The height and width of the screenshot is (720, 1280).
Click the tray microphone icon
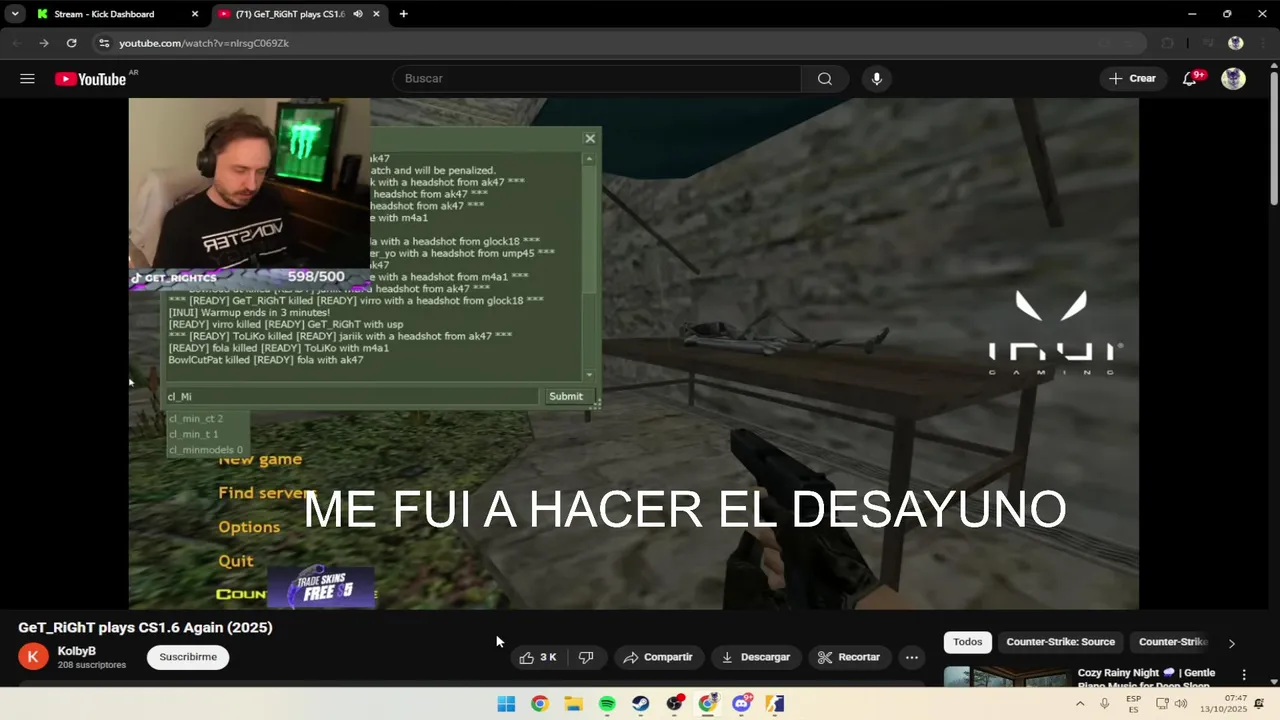point(1105,704)
